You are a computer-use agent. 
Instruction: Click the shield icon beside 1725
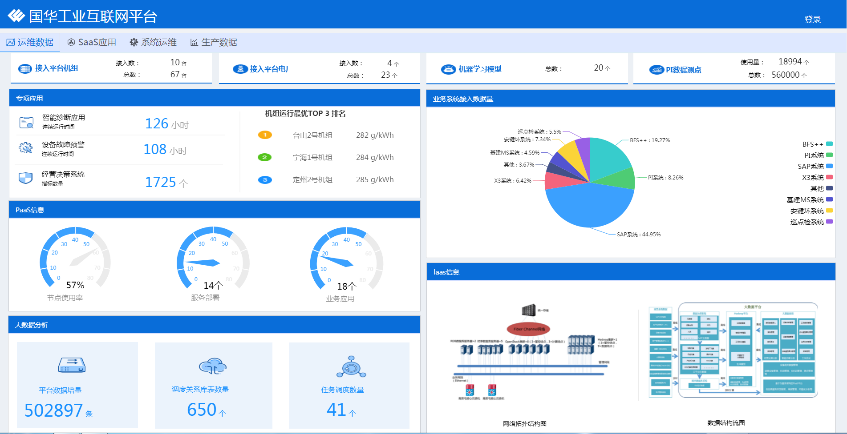(x=27, y=178)
